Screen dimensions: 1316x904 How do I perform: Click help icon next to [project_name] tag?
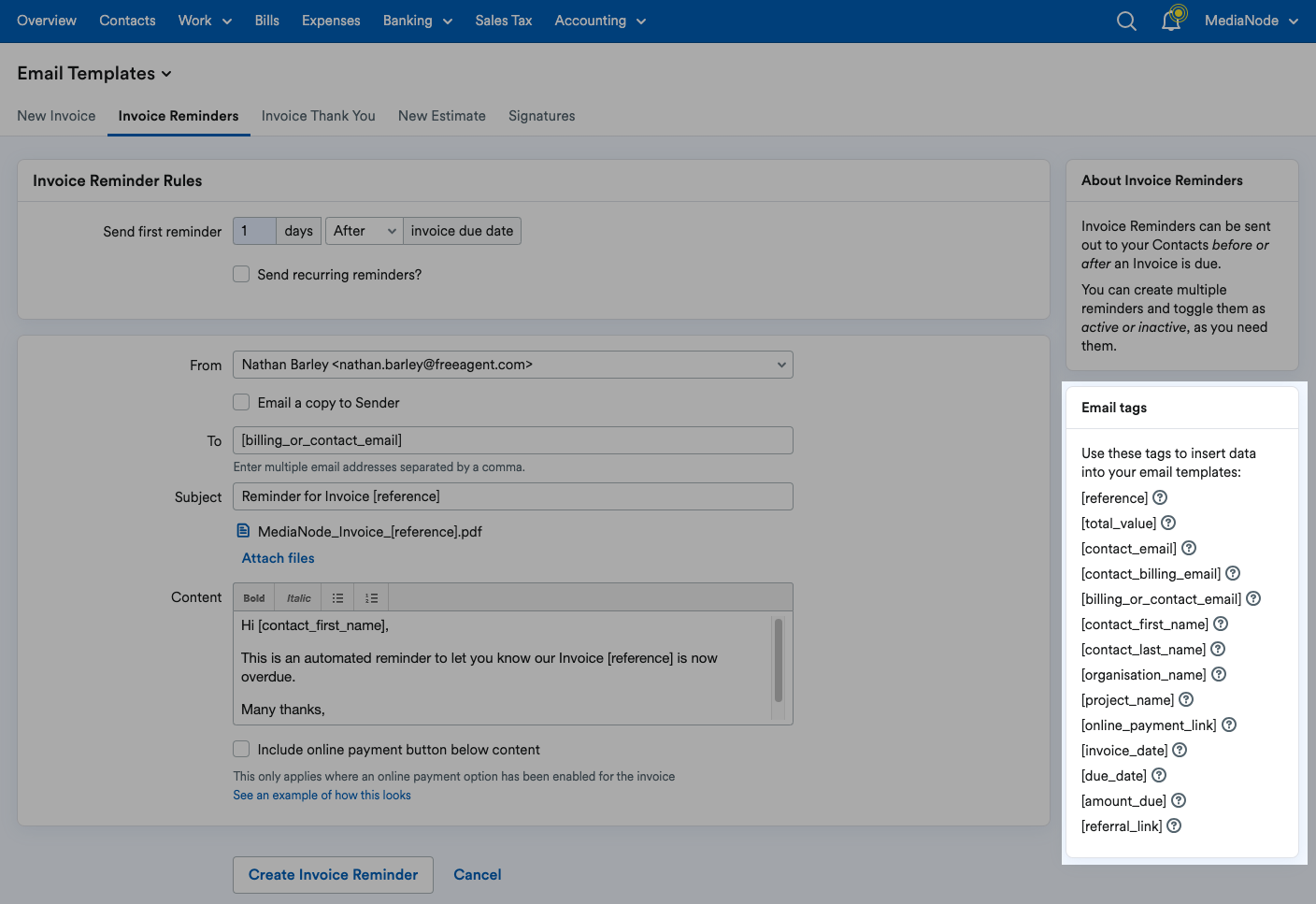coord(1186,699)
